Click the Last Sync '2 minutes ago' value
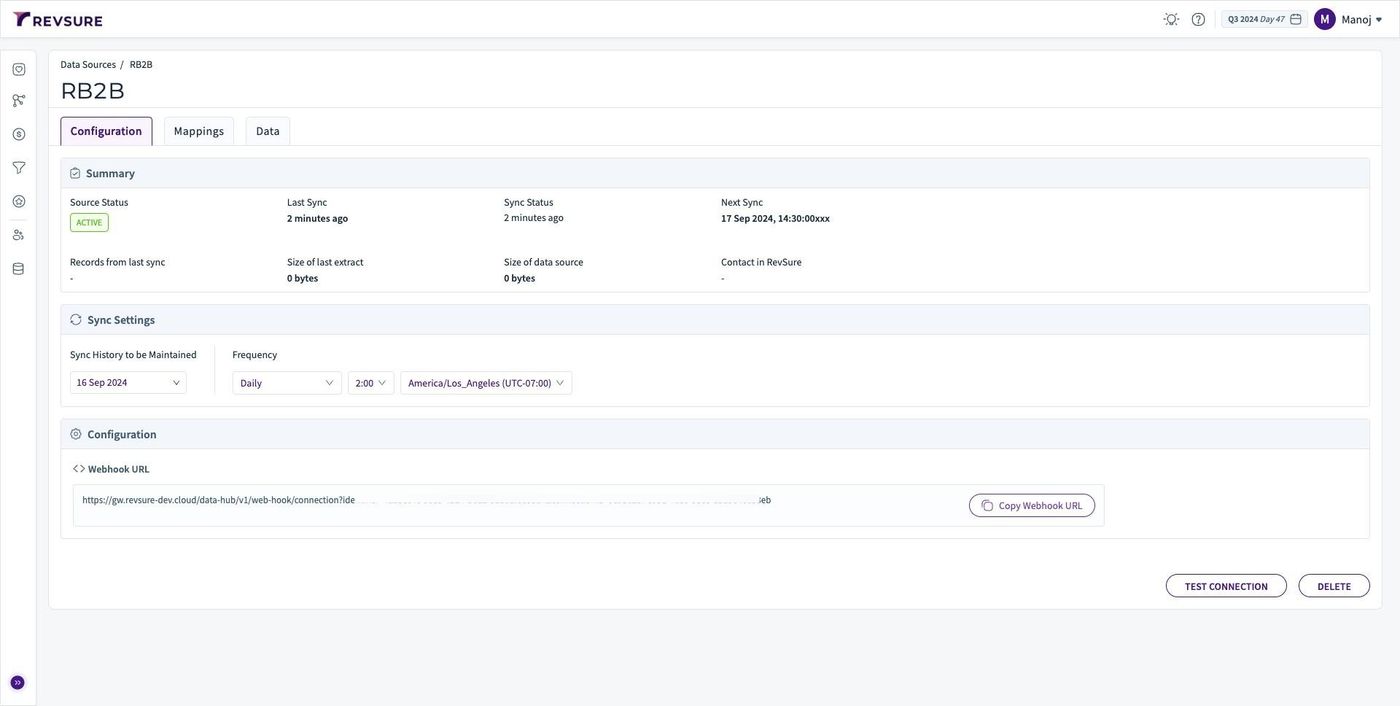 318,218
